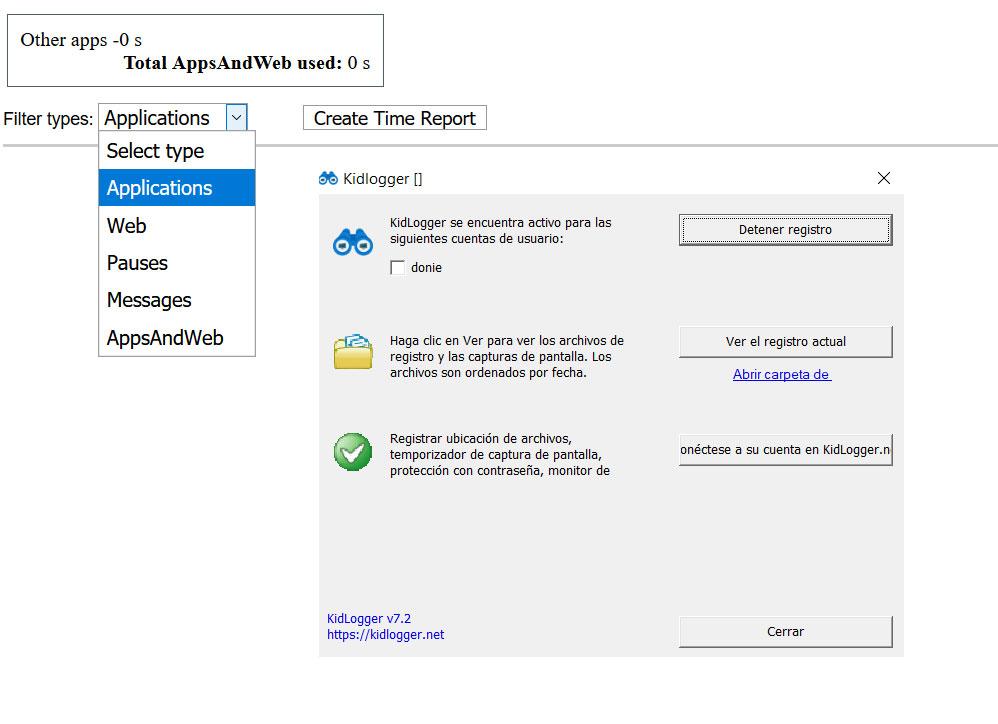
Task: Click the yellow log files folder icon
Action: coord(353,351)
